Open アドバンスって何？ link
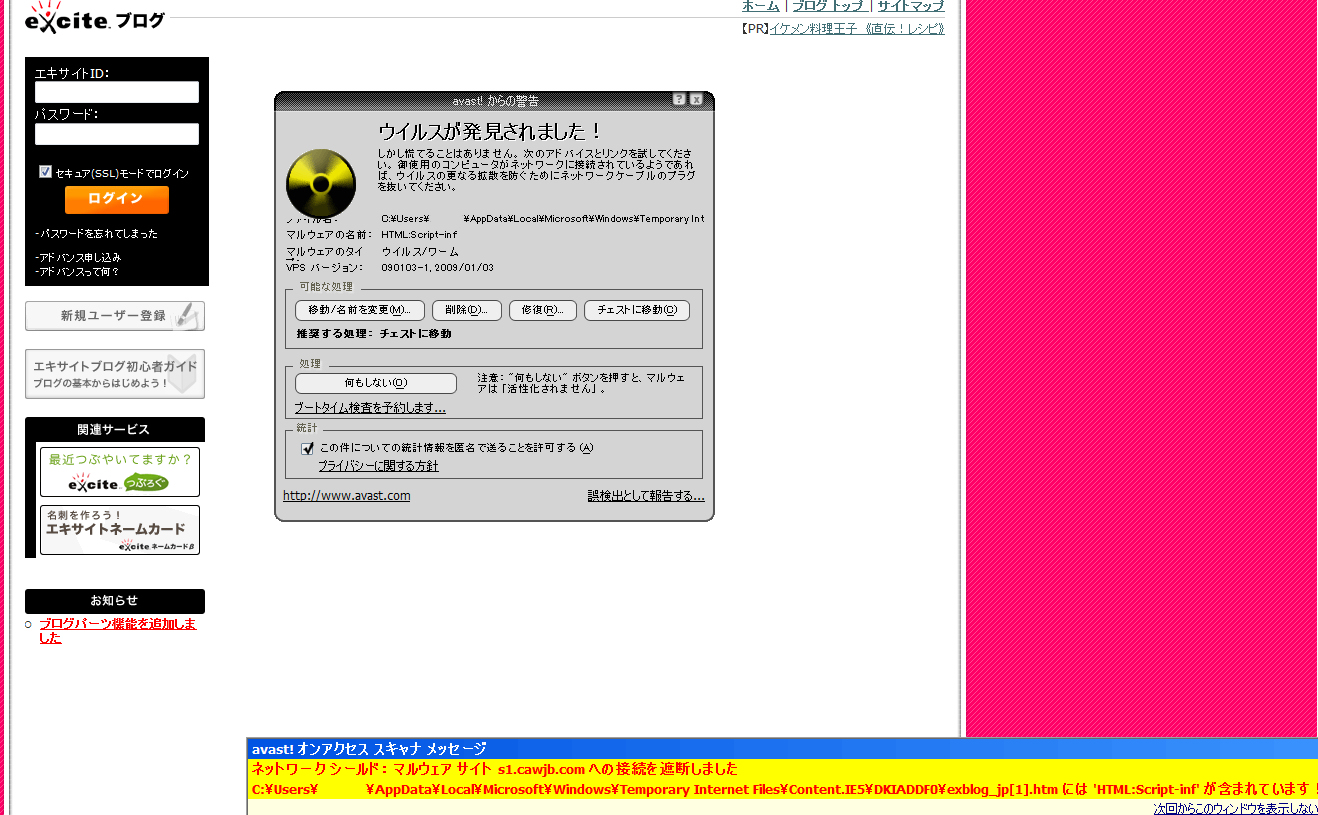Viewport: 1318px width, 815px height. click(x=77, y=272)
